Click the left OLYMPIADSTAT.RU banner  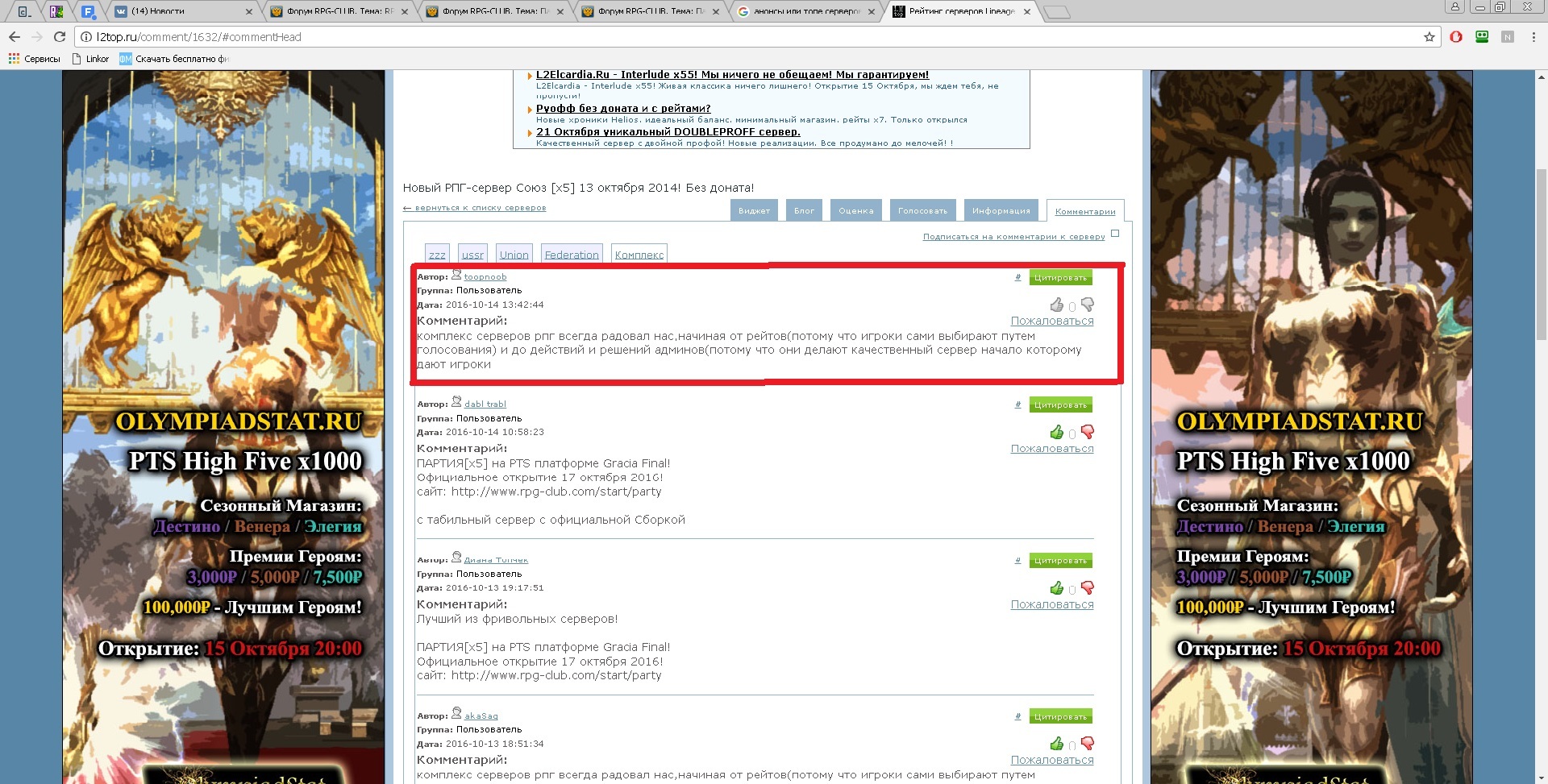[223, 427]
